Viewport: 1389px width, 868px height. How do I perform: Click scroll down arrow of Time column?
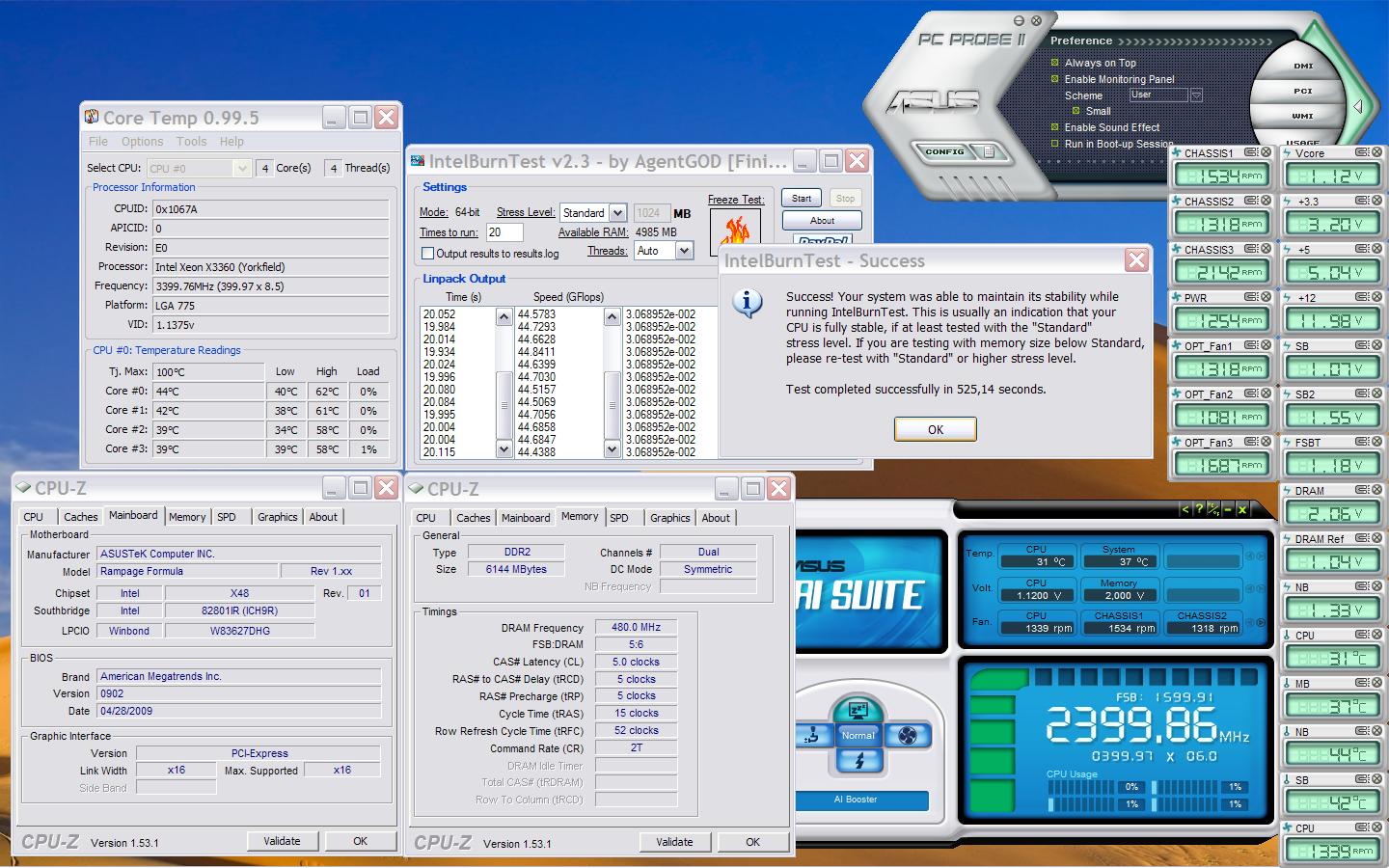504,448
